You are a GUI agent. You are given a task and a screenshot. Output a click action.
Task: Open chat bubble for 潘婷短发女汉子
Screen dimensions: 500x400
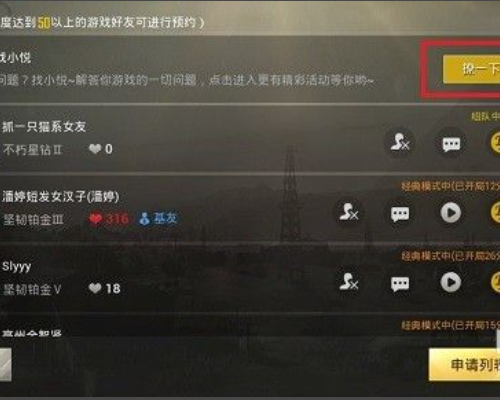click(x=400, y=214)
